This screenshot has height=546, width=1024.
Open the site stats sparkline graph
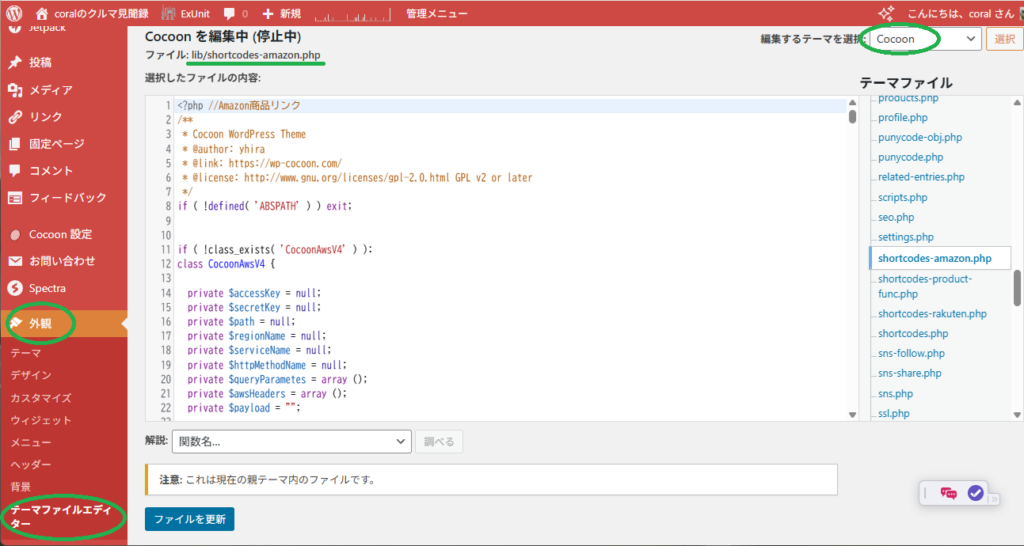(353, 14)
